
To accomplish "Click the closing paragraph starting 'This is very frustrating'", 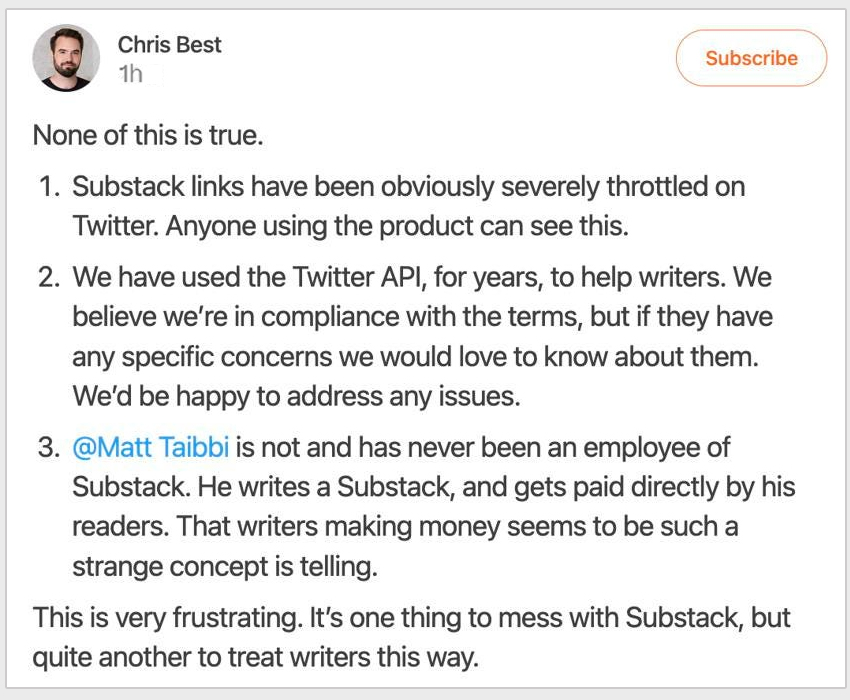I will [400, 638].
